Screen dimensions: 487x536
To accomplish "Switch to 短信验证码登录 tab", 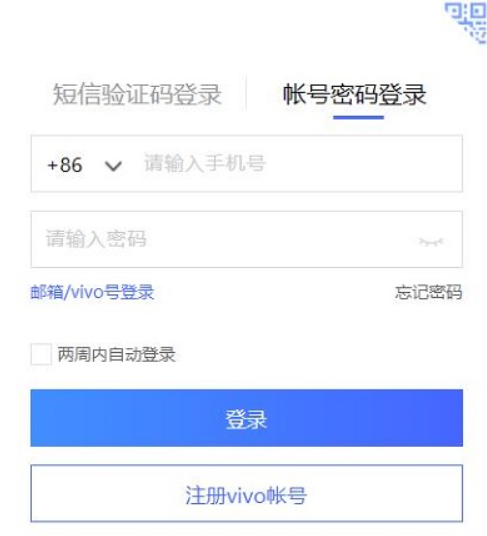I will (137, 94).
